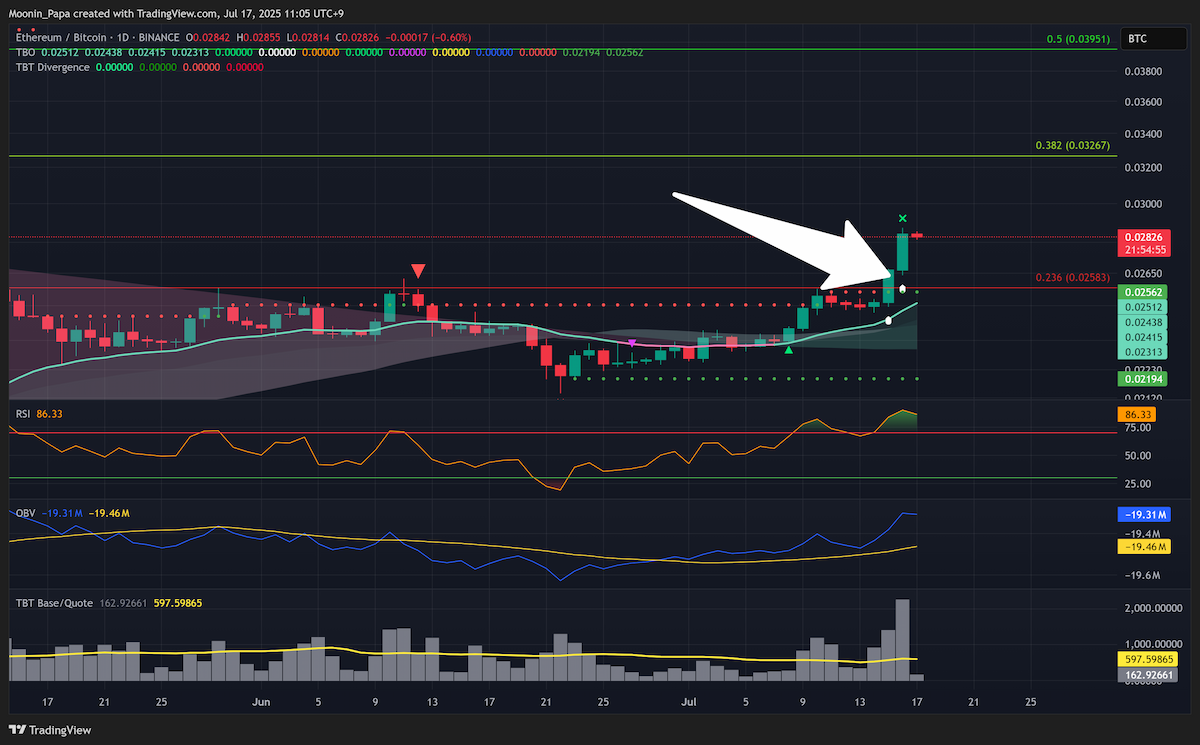This screenshot has width=1200, height=745.
Task: Open the OBV indicator legend
Action: [x=25, y=513]
